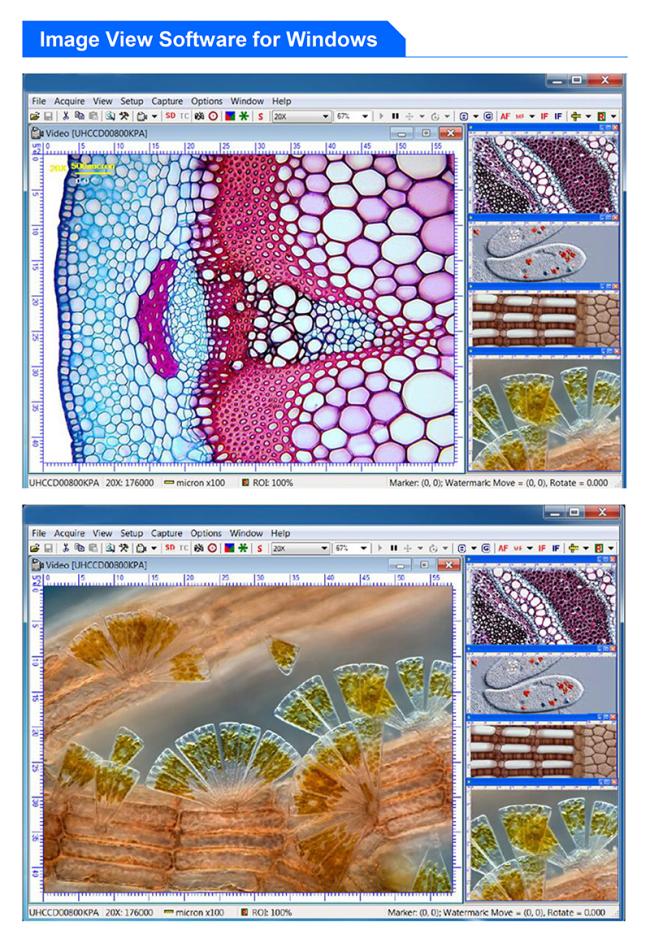Open the 20X magnification dropdown in top window
Image resolution: width=650 pixels, height=930 pixels.
[x=325, y=116]
